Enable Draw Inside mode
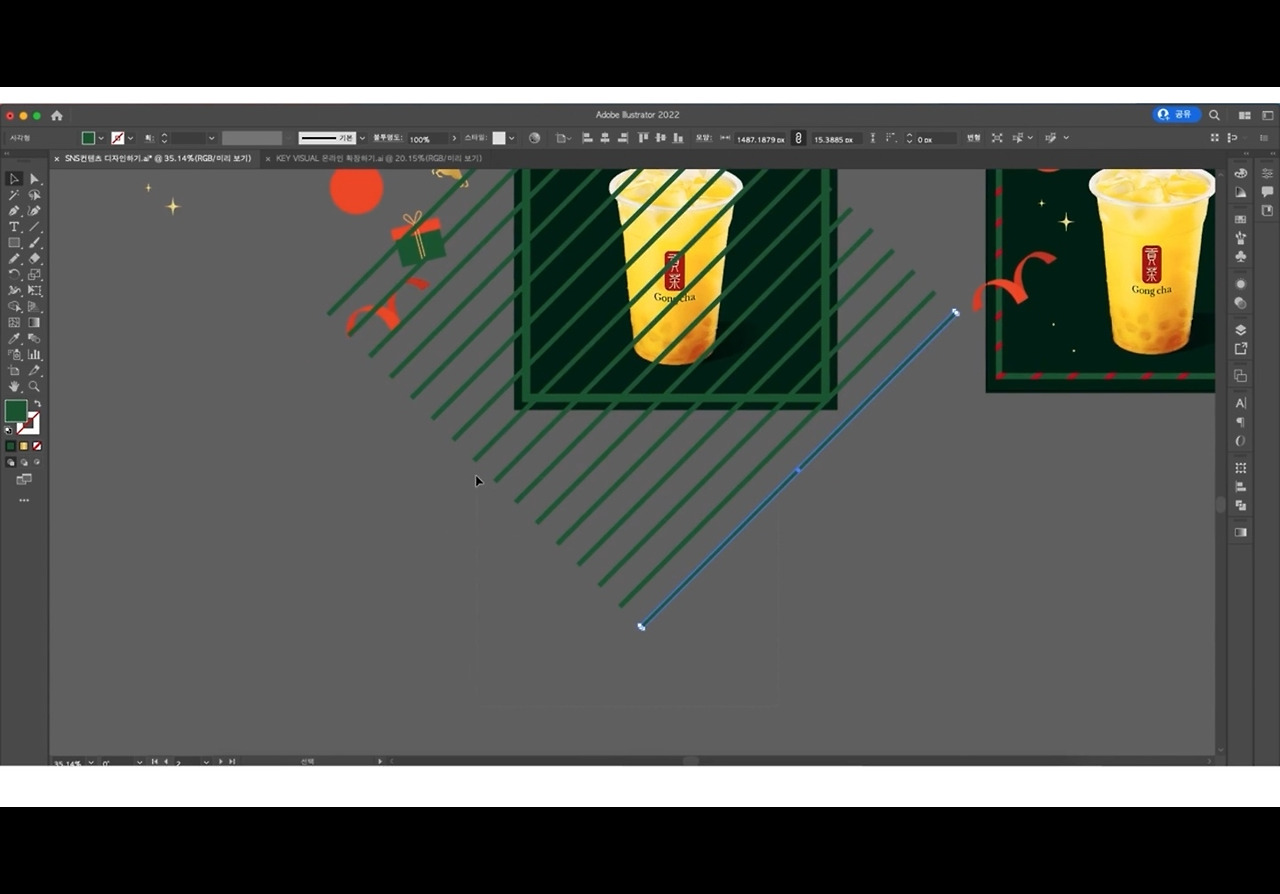The height and width of the screenshot is (894, 1280). 37,463
